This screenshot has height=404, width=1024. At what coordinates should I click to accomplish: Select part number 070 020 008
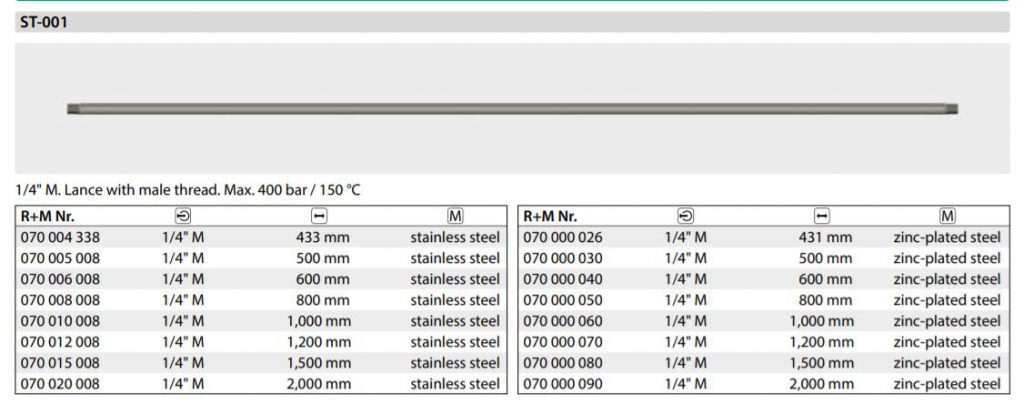point(60,383)
